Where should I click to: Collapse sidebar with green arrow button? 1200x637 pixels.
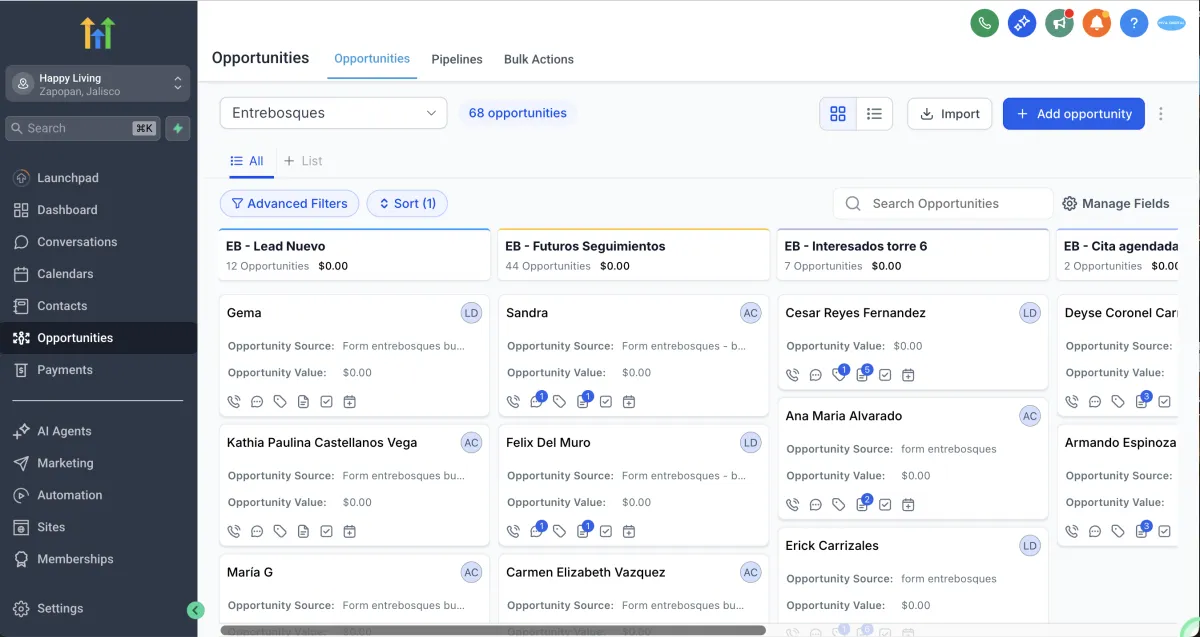click(x=196, y=610)
